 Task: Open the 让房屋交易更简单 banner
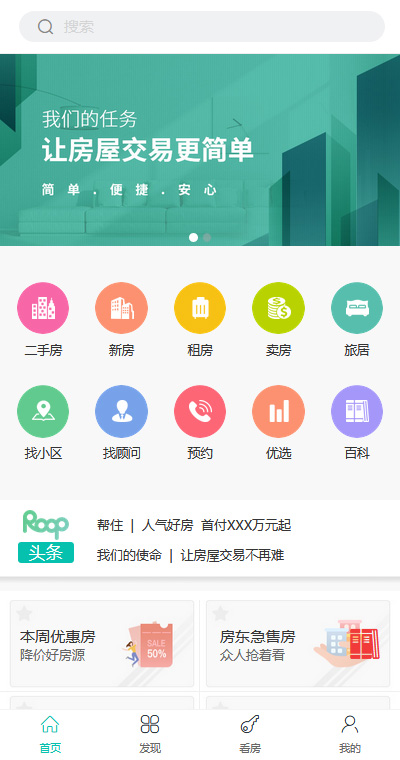coord(200,150)
